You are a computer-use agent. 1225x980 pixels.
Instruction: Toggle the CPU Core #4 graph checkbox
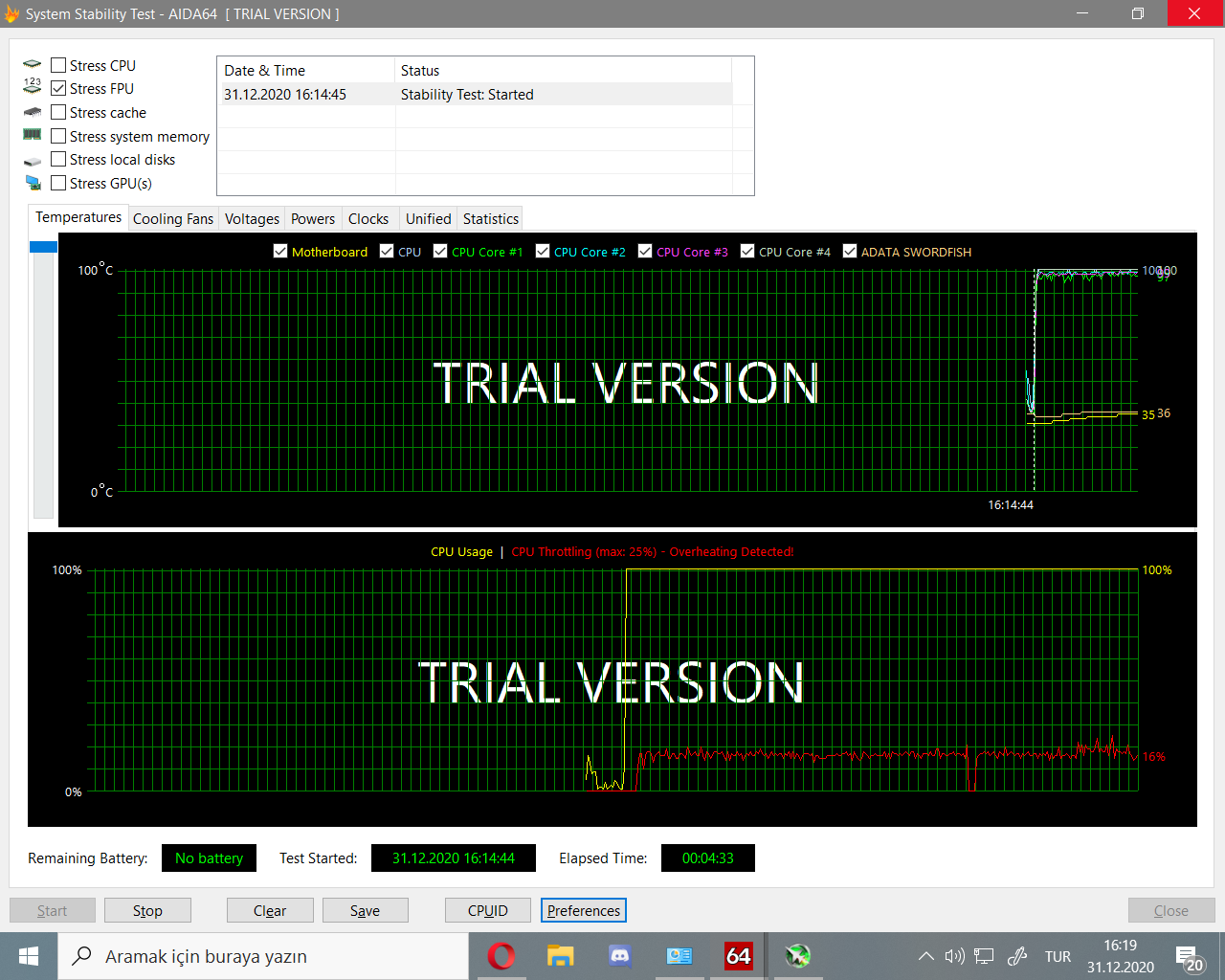coord(747,251)
